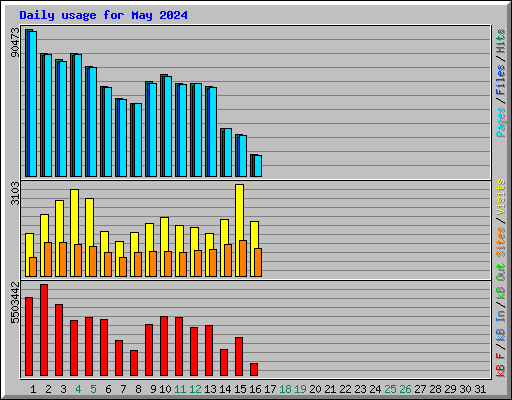Screen dimensions: 512x400
Task: Select green day 26 label
Action: pyautogui.click(x=405, y=389)
